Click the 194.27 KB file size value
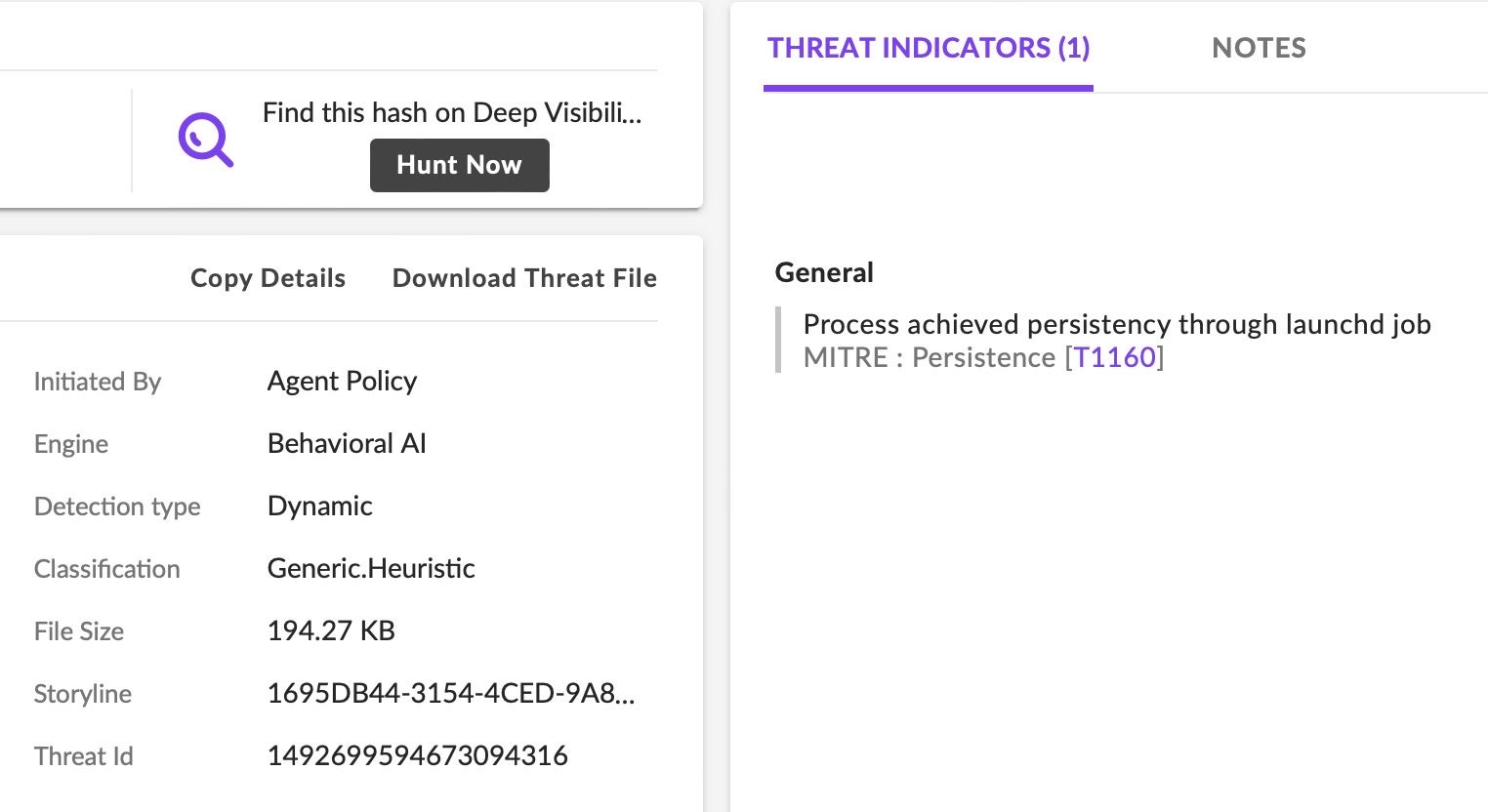The width and height of the screenshot is (1488, 812). pyautogui.click(x=331, y=630)
